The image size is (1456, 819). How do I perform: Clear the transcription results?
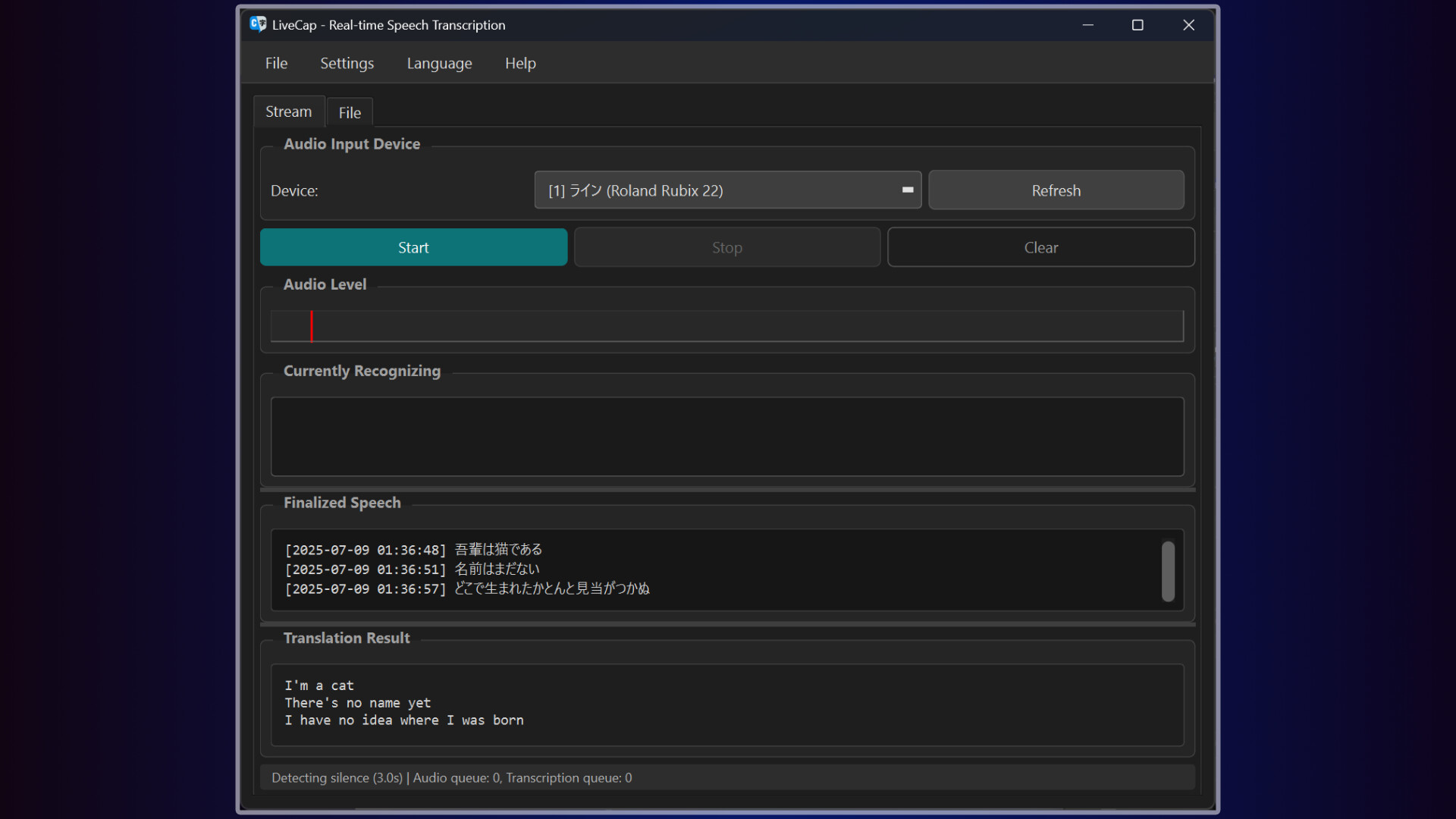click(x=1040, y=247)
